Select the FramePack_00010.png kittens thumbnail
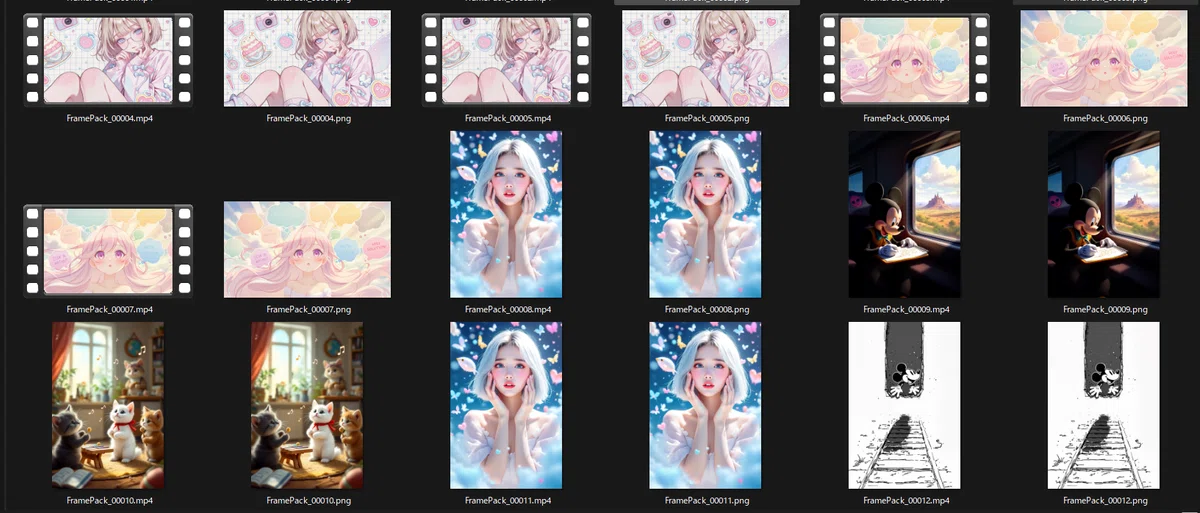The height and width of the screenshot is (513, 1200). click(307, 405)
